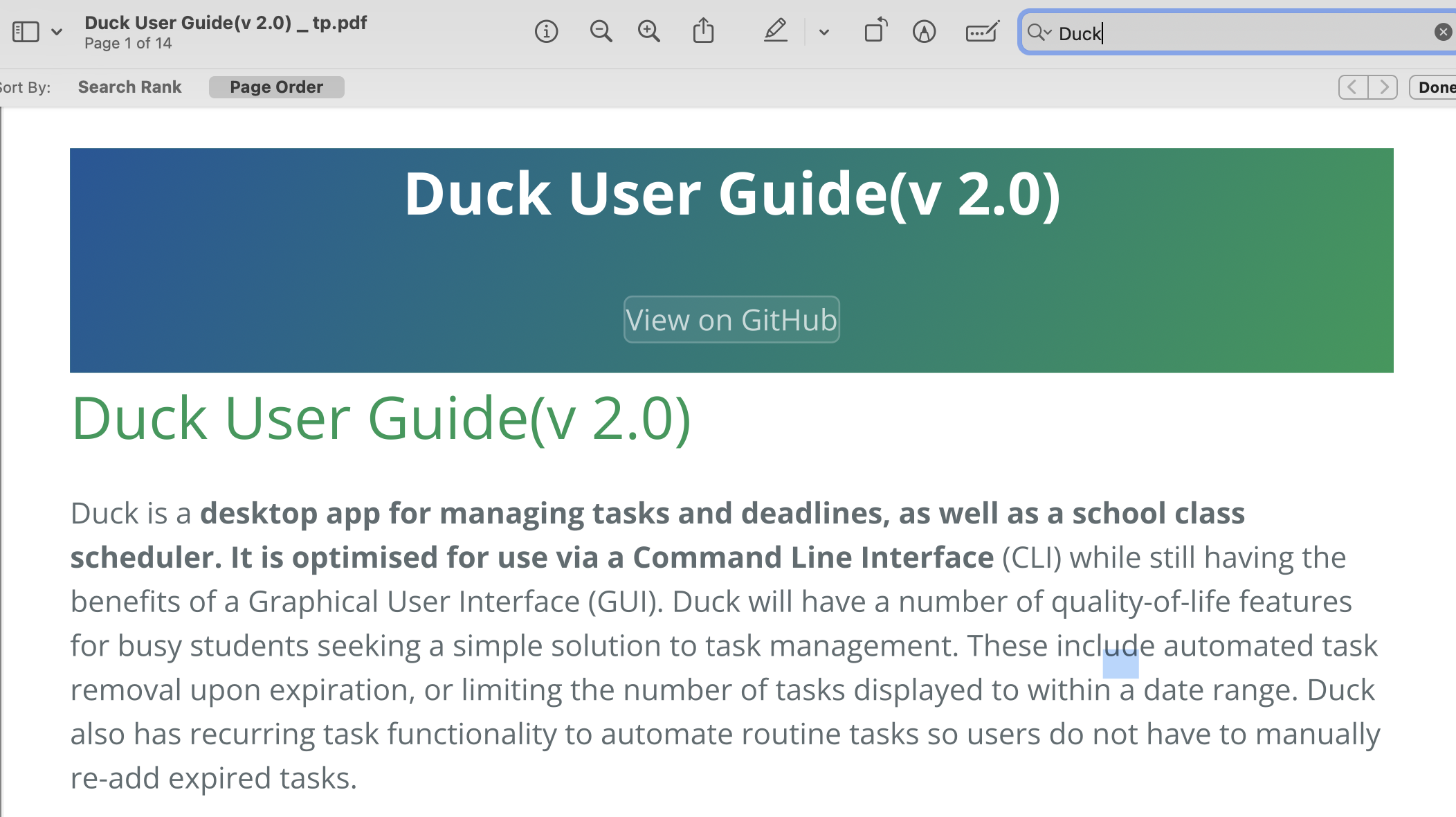Open the document info inspector
Viewport: 1456px width, 817px height.
click(x=546, y=32)
